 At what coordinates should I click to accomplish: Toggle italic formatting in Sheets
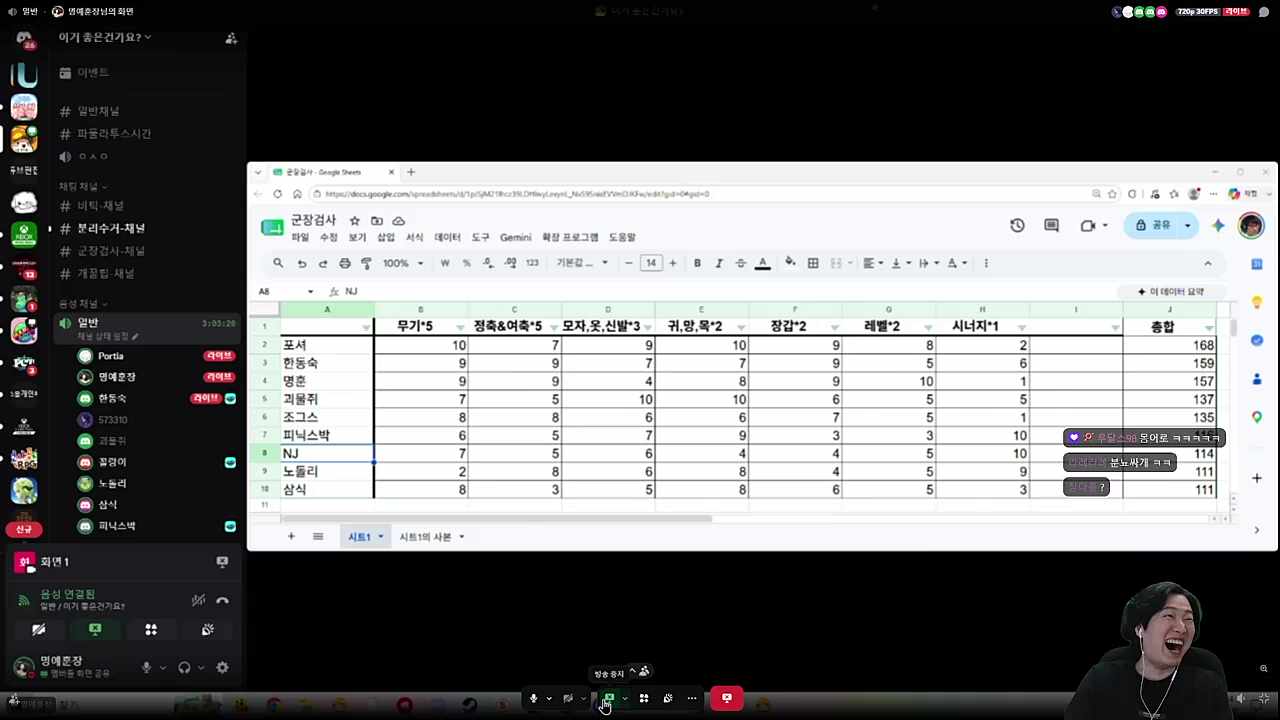[718, 263]
